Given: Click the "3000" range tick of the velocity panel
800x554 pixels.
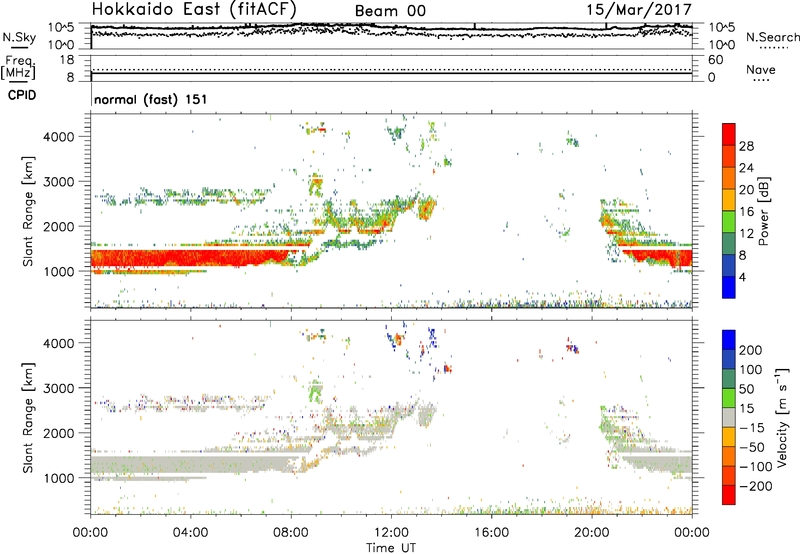Looking at the screenshot, I should pyautogui.click(x=58, y=388).
